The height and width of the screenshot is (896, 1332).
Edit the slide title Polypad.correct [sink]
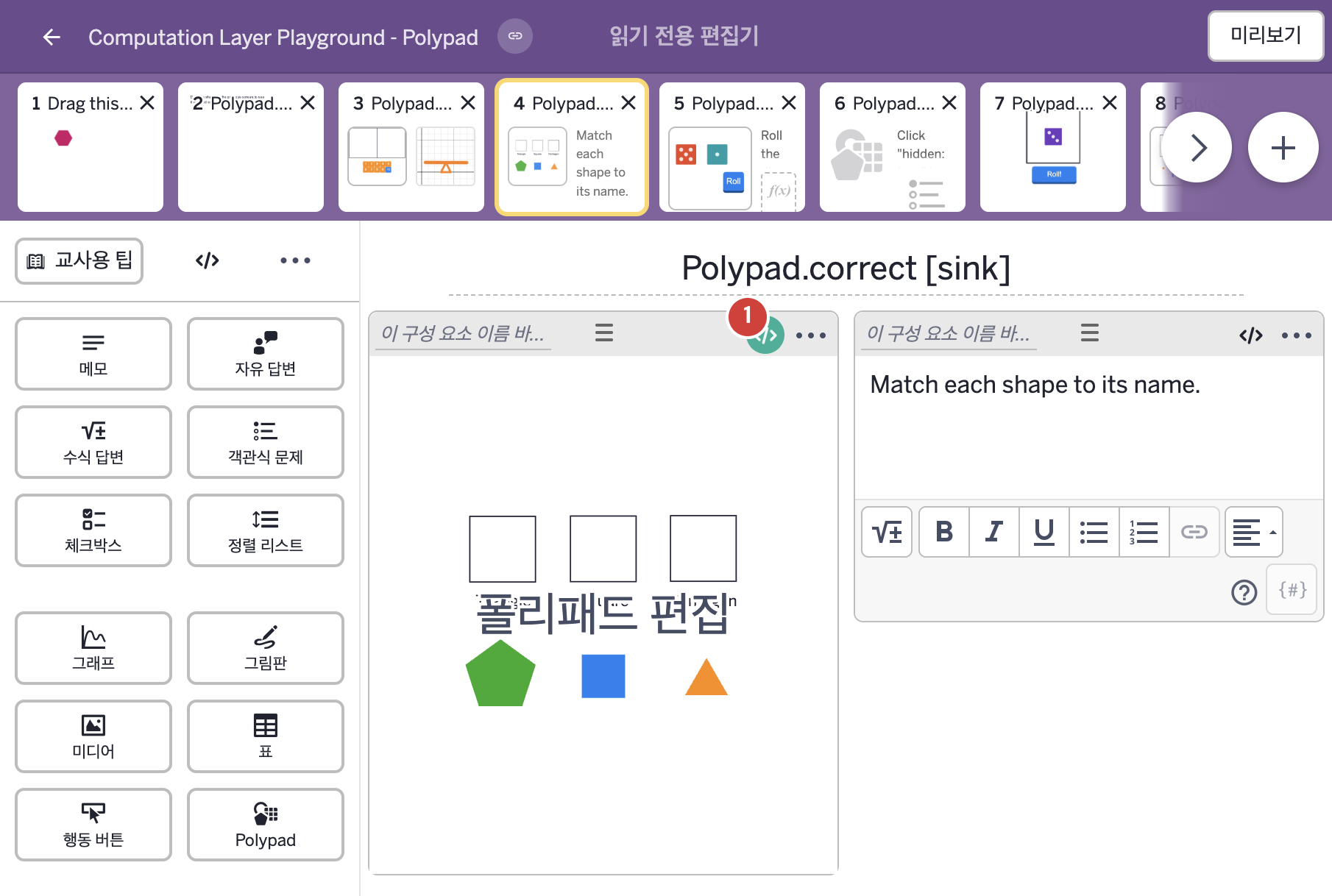pyautogui.click(x=846, y=269)
